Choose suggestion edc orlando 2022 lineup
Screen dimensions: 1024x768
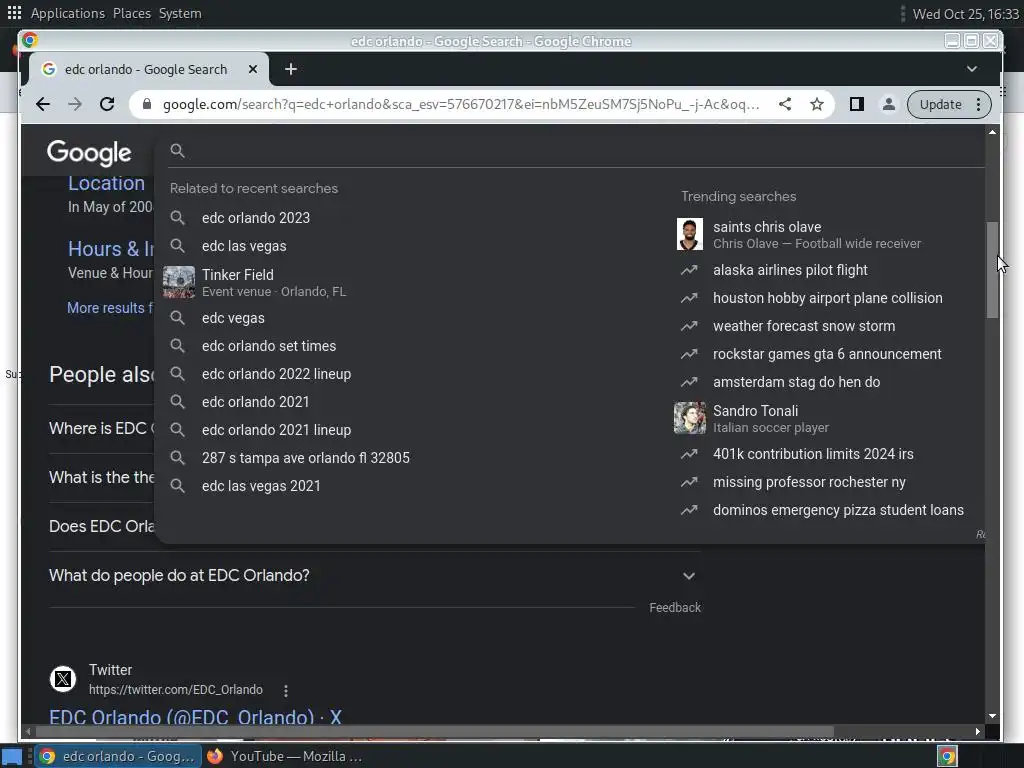(x=276, y=374)
